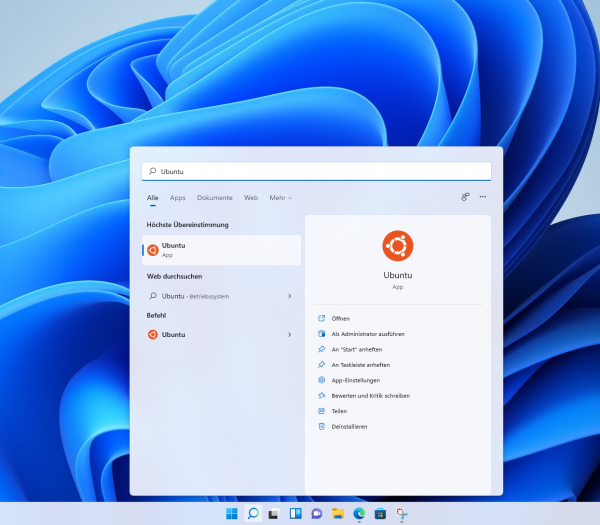This screenshot has width=600, height=525.
Task: Switch to the Dokumente tab
Action: point(215,198)
